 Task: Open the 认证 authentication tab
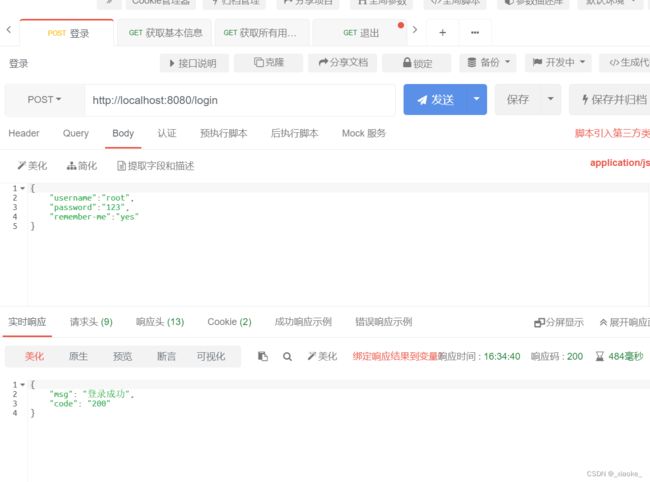click(x=167, y=133)
